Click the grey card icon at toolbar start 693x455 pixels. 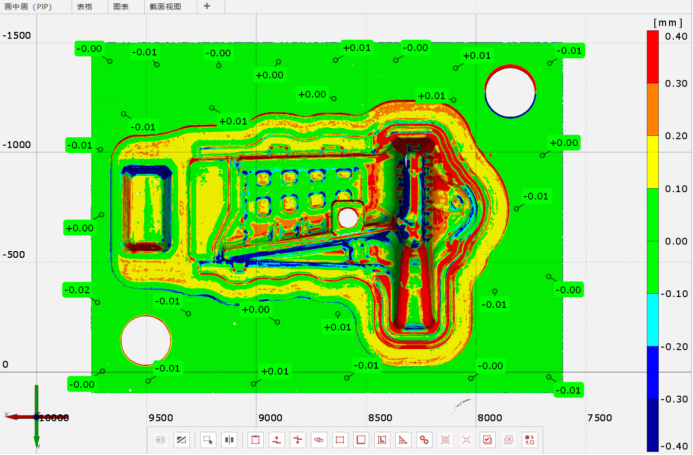pyautogui.click(x=160, y=439)
